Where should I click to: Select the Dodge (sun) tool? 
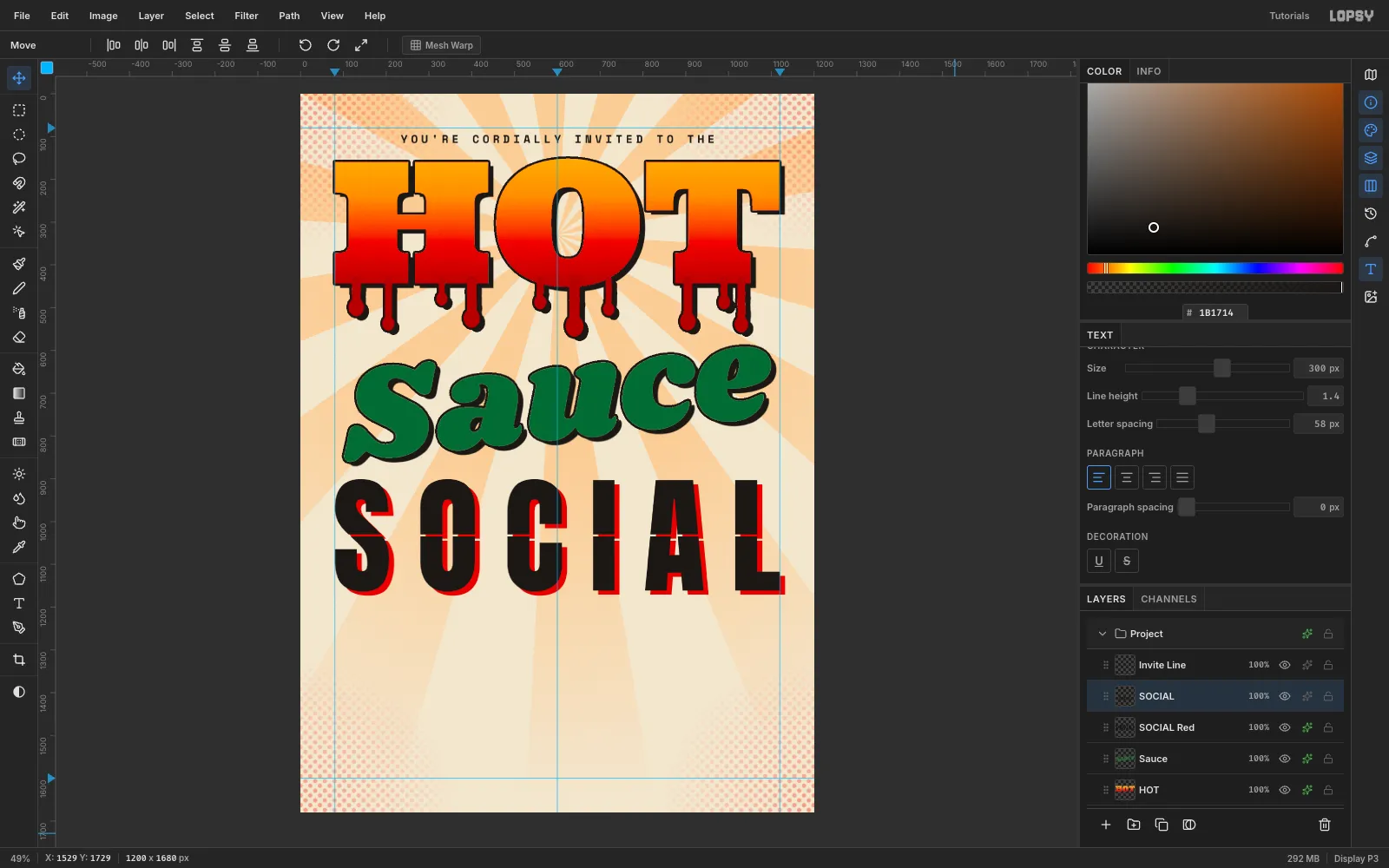19,474
